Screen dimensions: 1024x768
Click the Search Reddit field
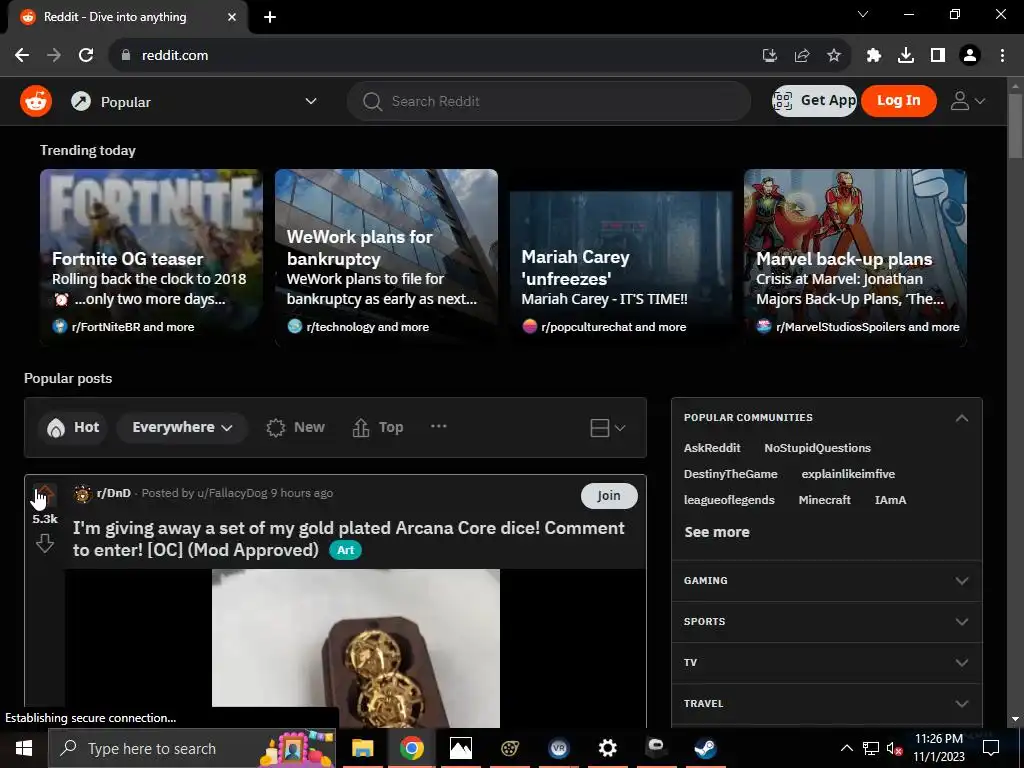(x=549, y=101)
